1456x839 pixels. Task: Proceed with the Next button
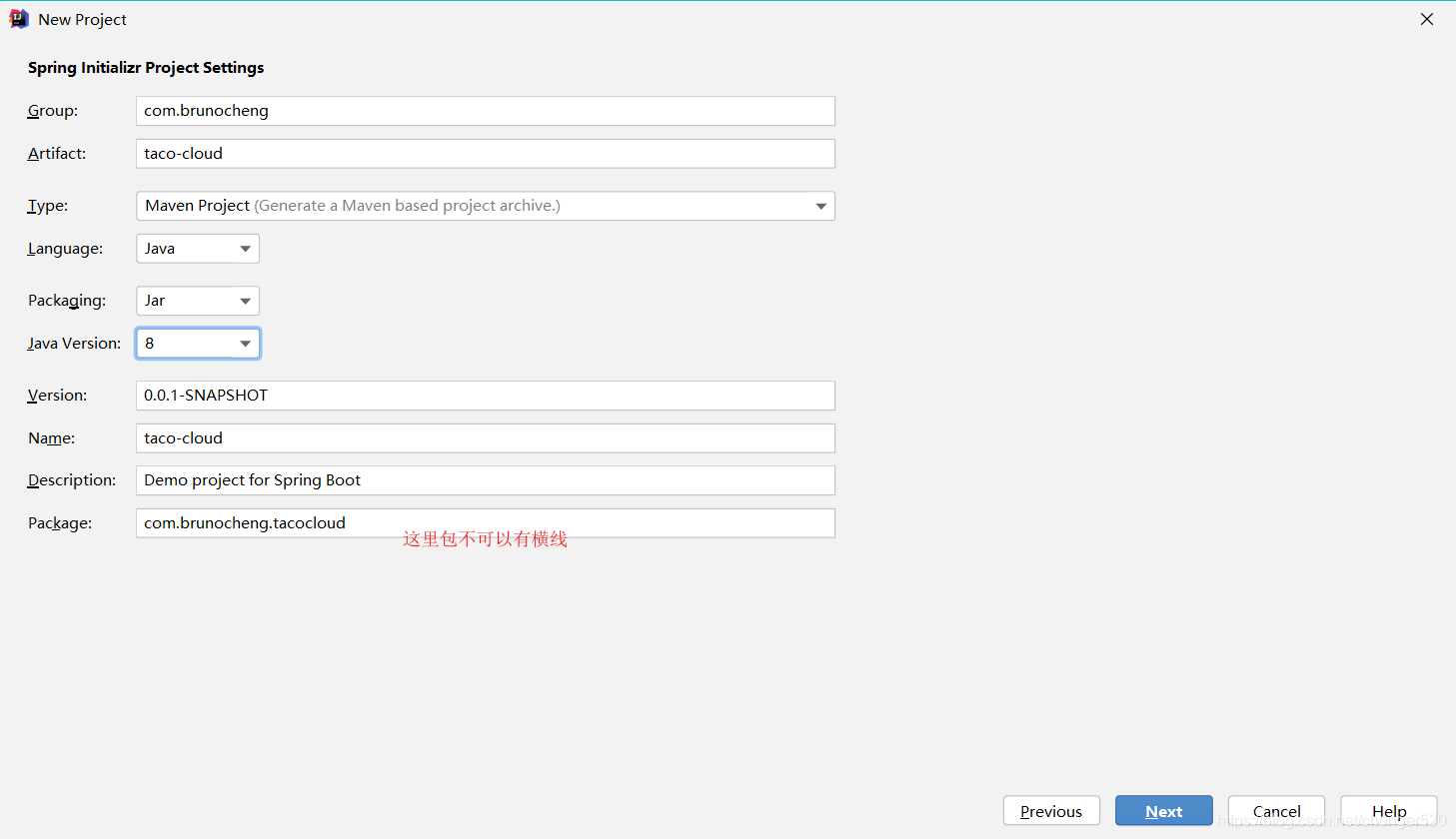coord(1164,811)
